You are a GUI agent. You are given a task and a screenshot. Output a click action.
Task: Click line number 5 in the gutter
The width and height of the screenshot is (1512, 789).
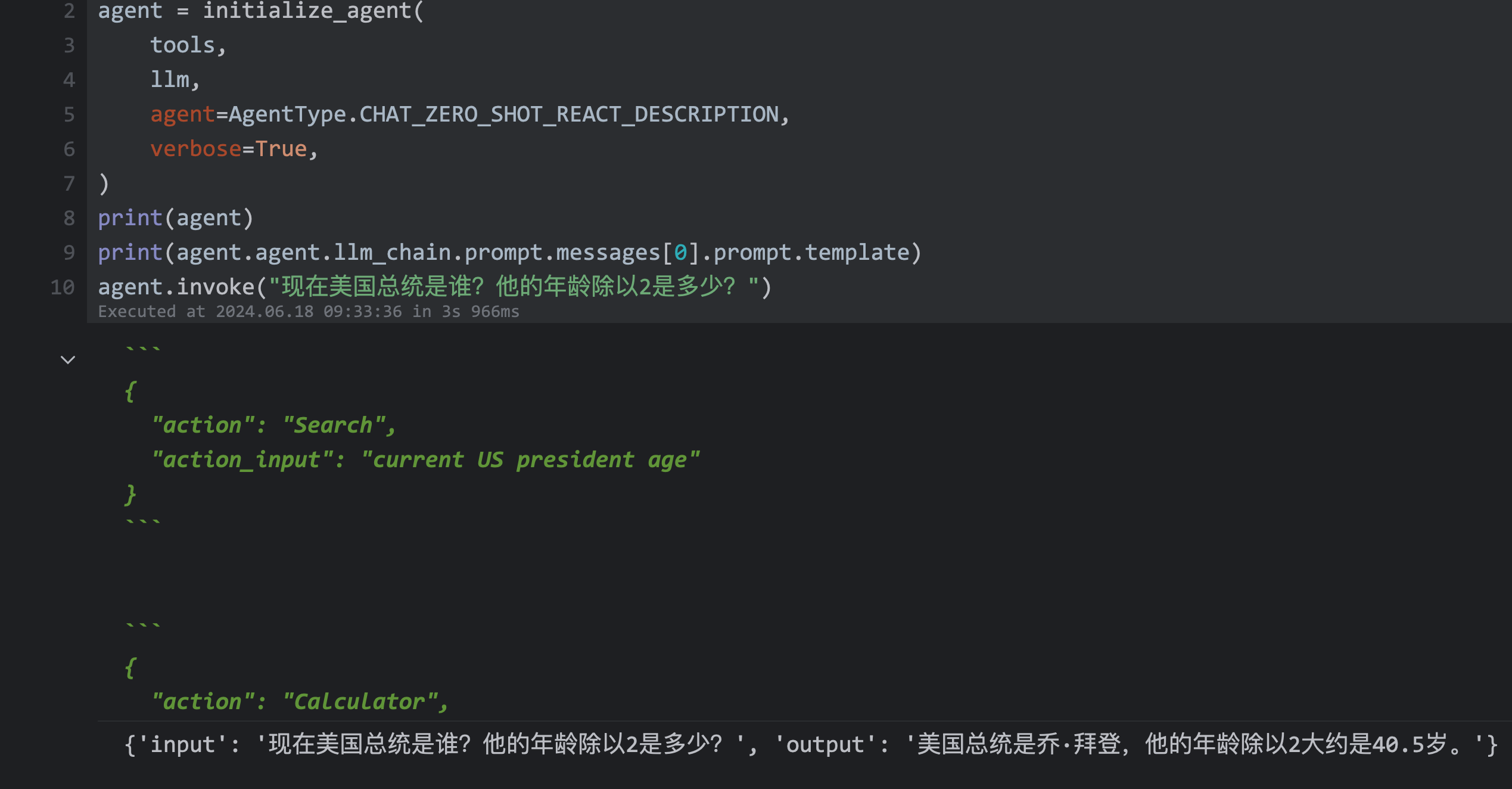[x=69, y=114]
